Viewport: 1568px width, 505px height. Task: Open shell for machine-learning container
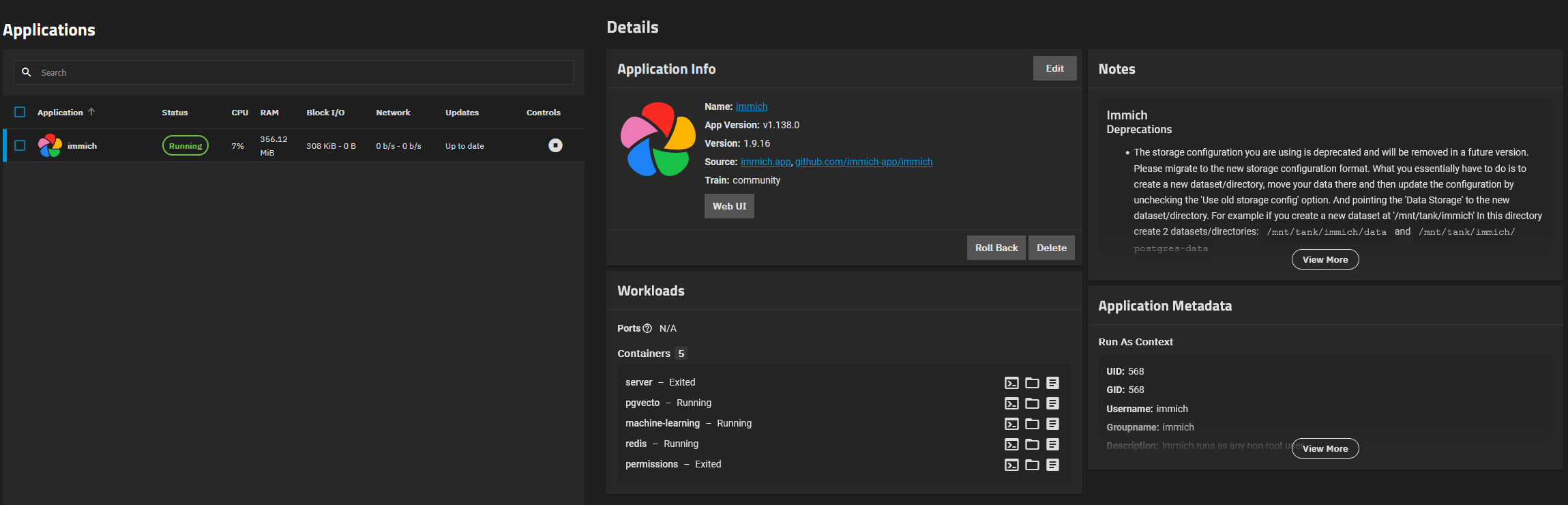(x=1011, y=424)
